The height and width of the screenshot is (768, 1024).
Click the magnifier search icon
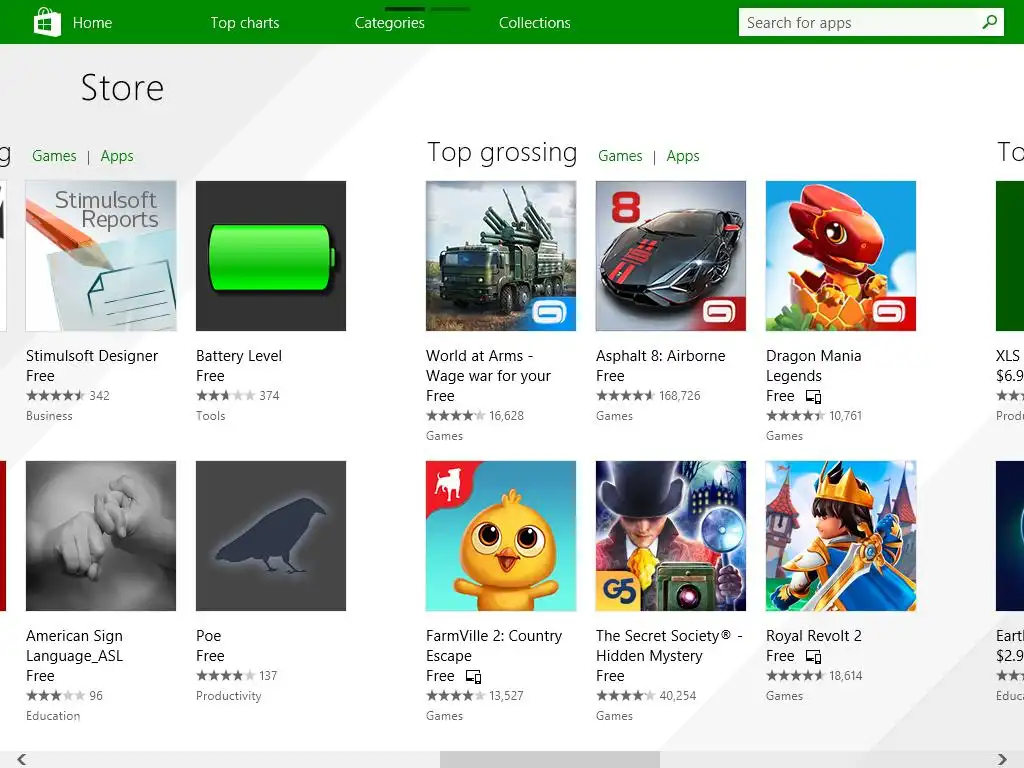point(989,22)
